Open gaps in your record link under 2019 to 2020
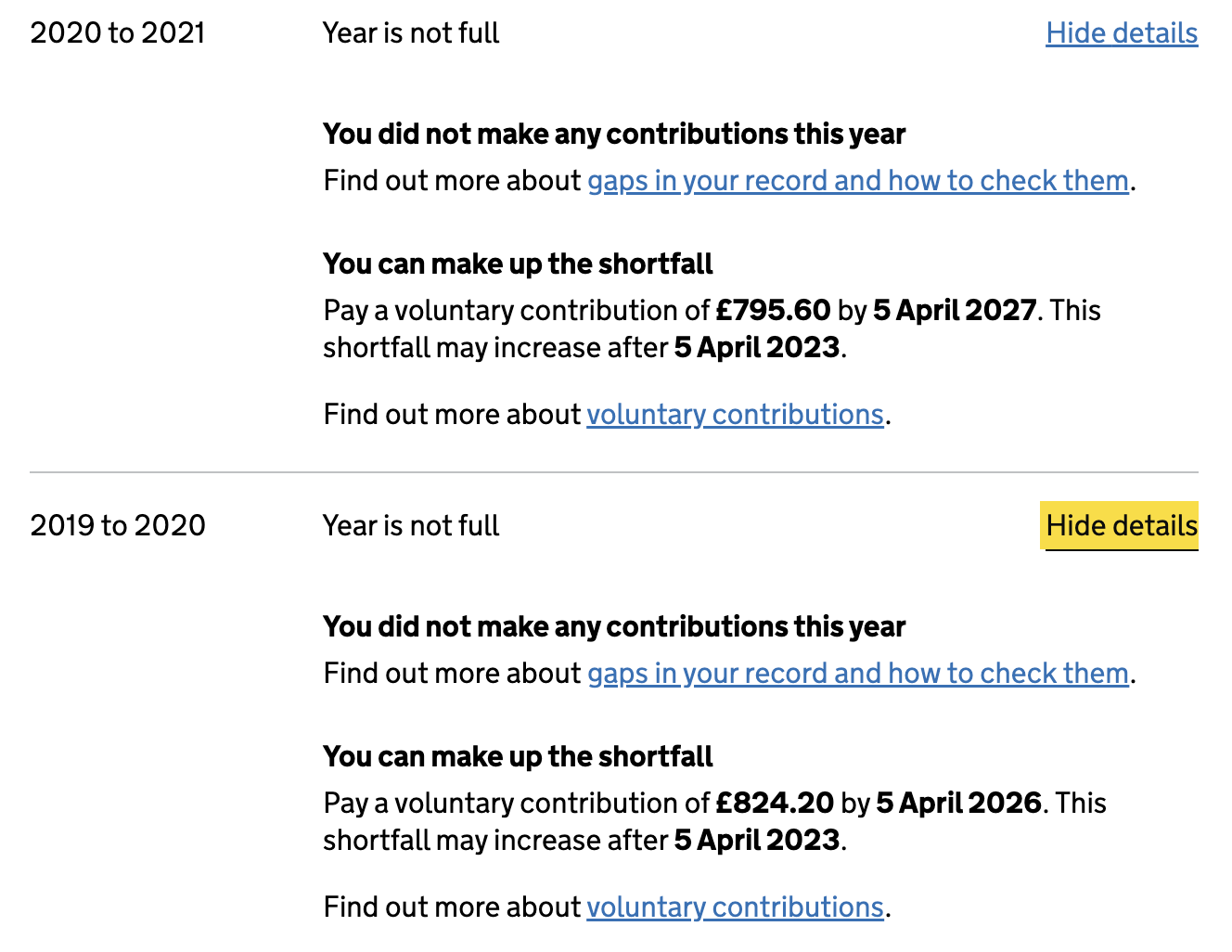The height and width of the screenshot is (952, 1232). pos(857,674)
